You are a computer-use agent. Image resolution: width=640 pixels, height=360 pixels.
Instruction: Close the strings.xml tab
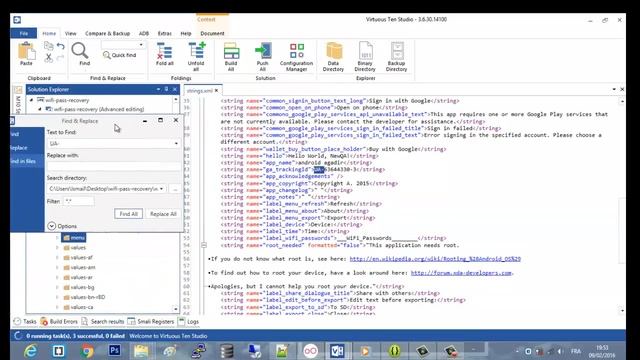pos(216,90)
